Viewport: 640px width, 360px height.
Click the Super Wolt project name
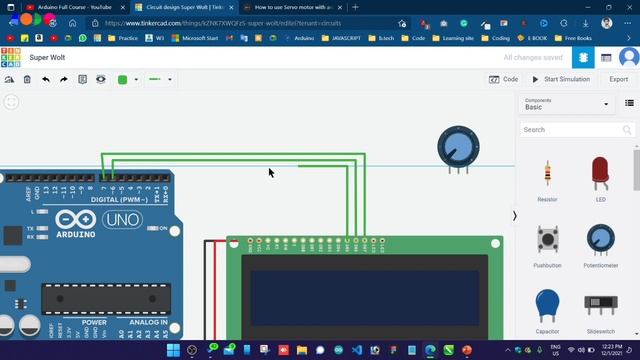(x=47, y=58)
